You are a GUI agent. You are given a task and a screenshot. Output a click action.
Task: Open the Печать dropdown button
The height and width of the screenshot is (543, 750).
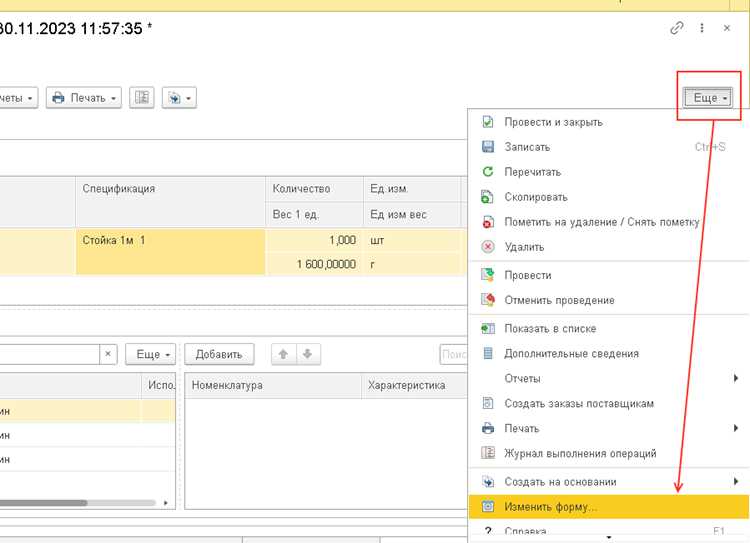point(84,98)
